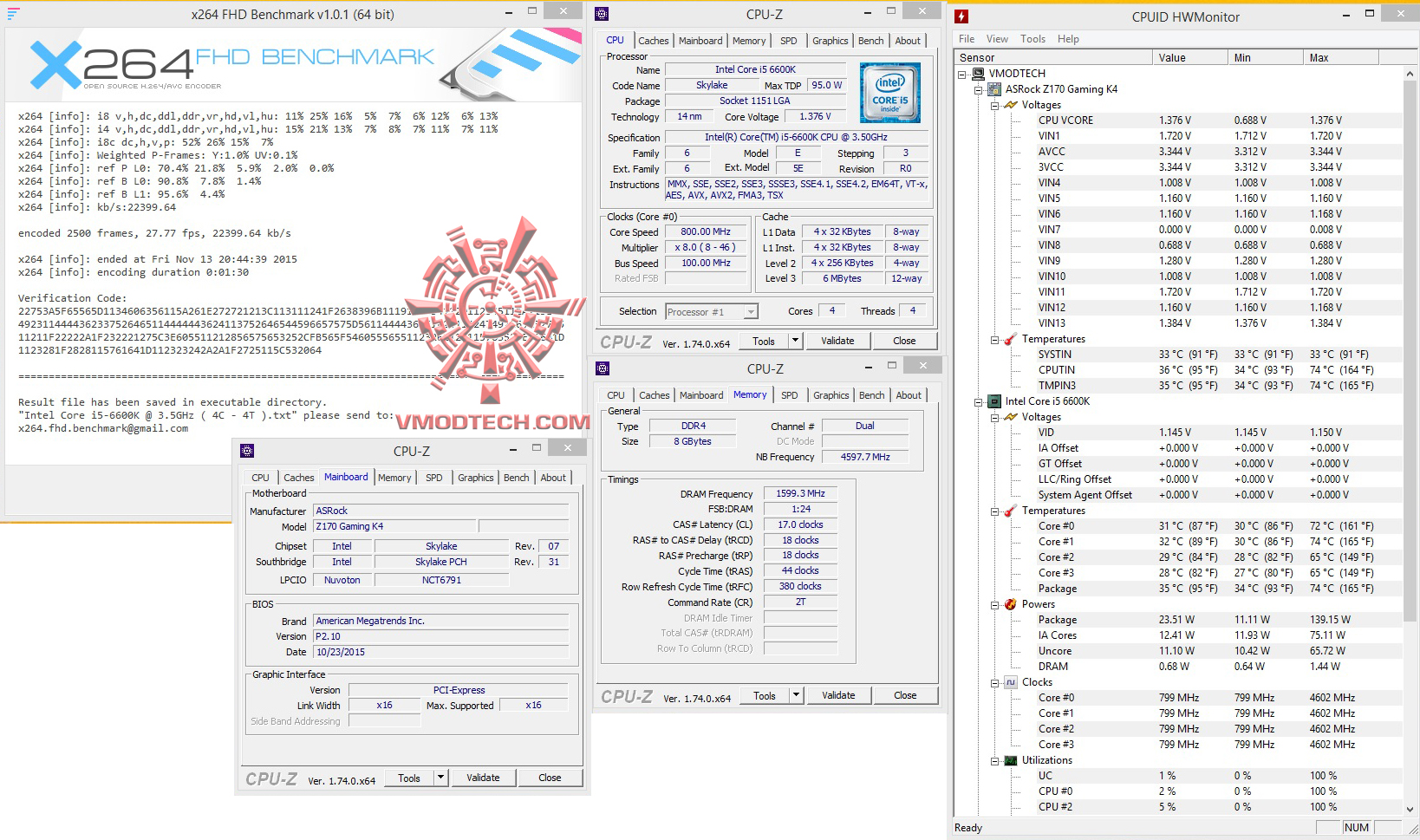Image resolution: width=1420 pixels, height=840 pixels.
Task: Click Validate in the CPU-Z Memory window
Action: (x=838, y=695)
